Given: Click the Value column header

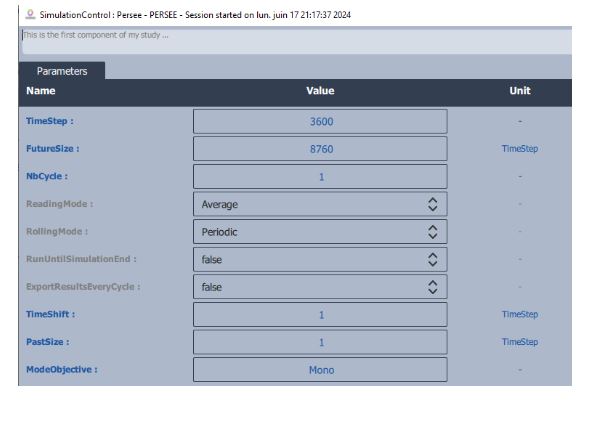Looking at the screenshot, I should 320,91.
